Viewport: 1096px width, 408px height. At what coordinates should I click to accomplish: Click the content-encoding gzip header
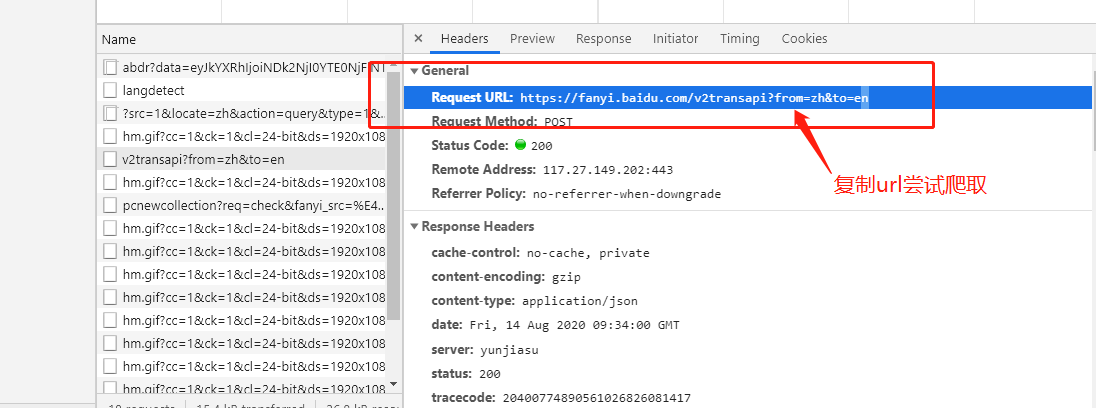(x=506, y=277)
